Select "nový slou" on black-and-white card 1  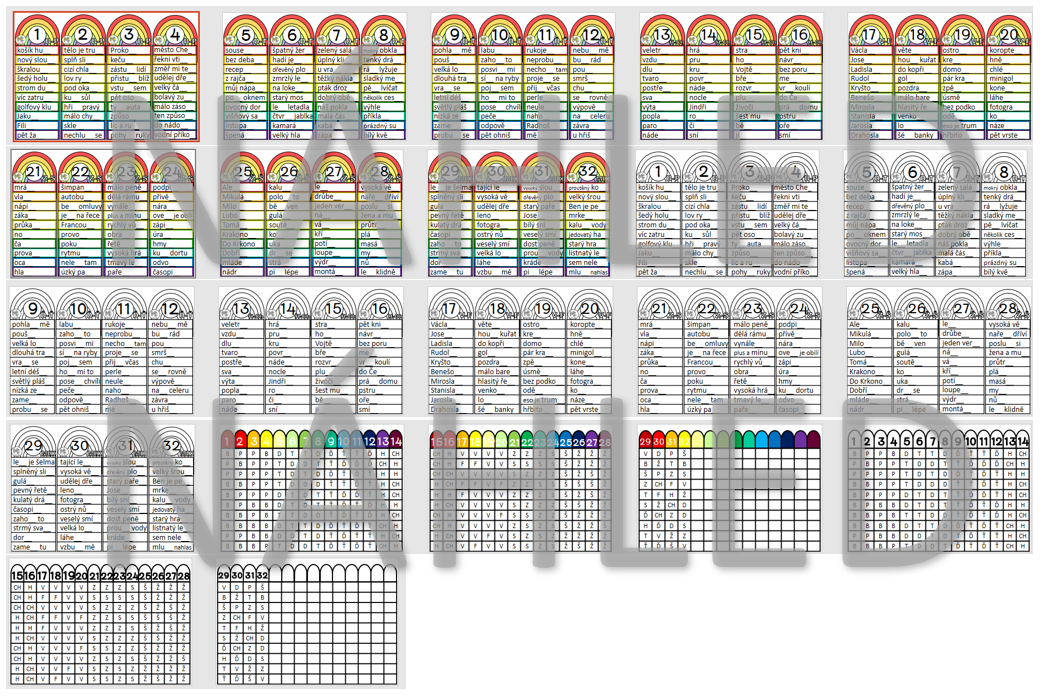(x=655, y=197)
